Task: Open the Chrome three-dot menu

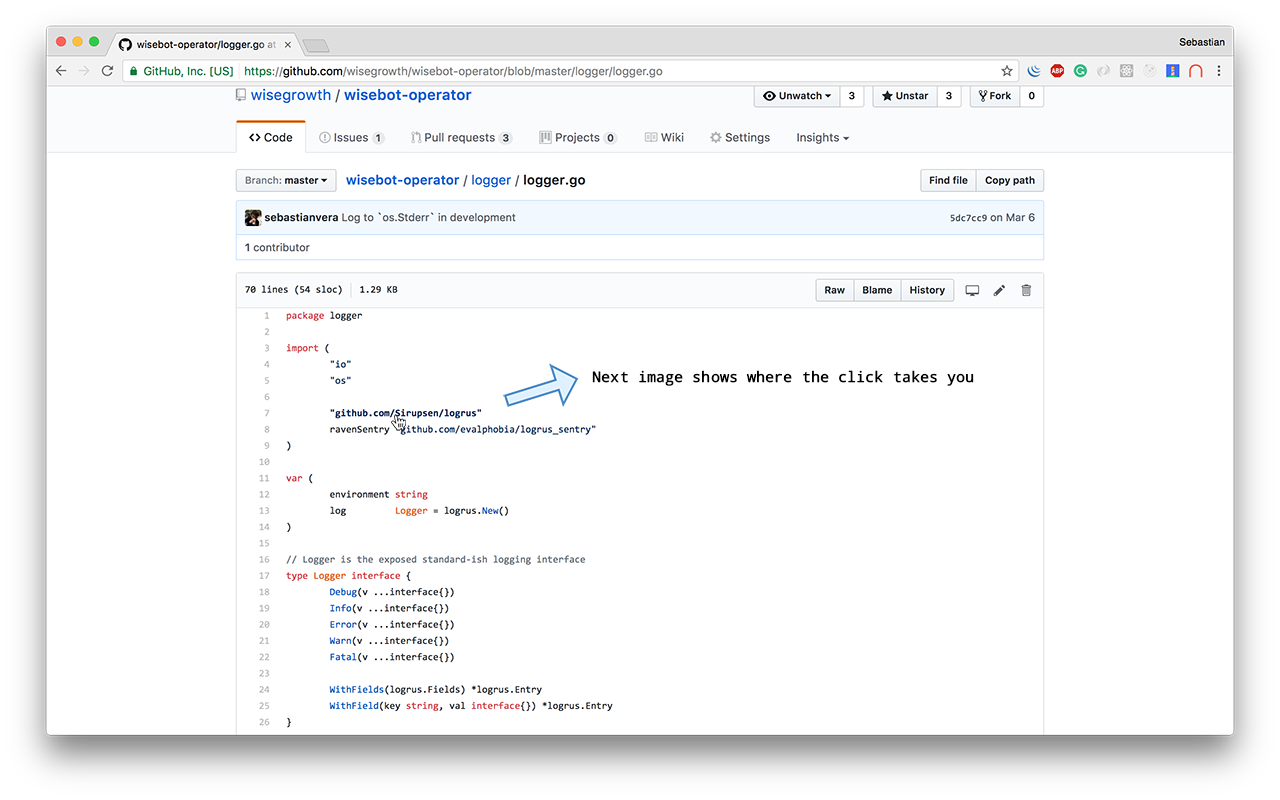Action: pos(1219,71)
